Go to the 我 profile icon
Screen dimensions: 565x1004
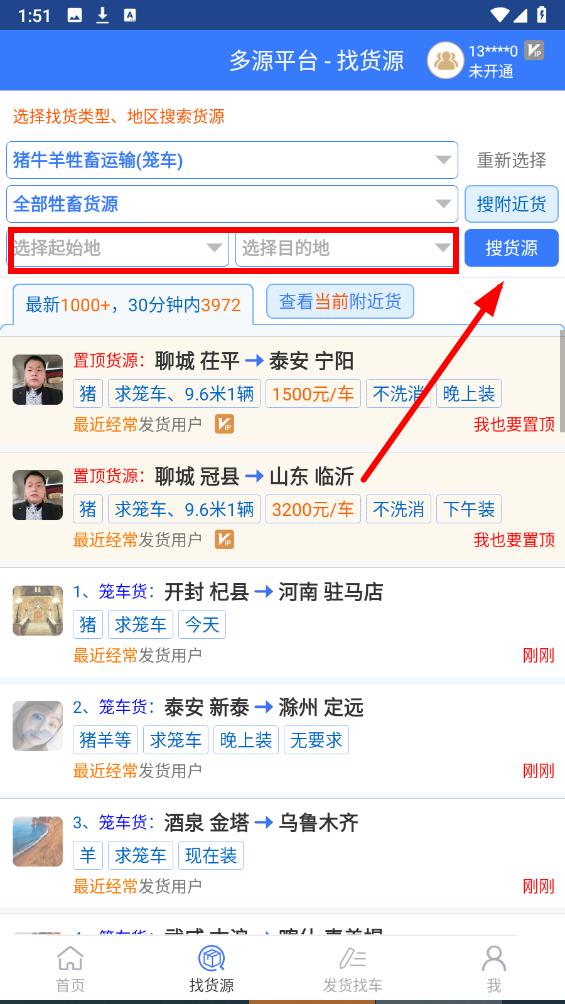(x=494, y=959)
